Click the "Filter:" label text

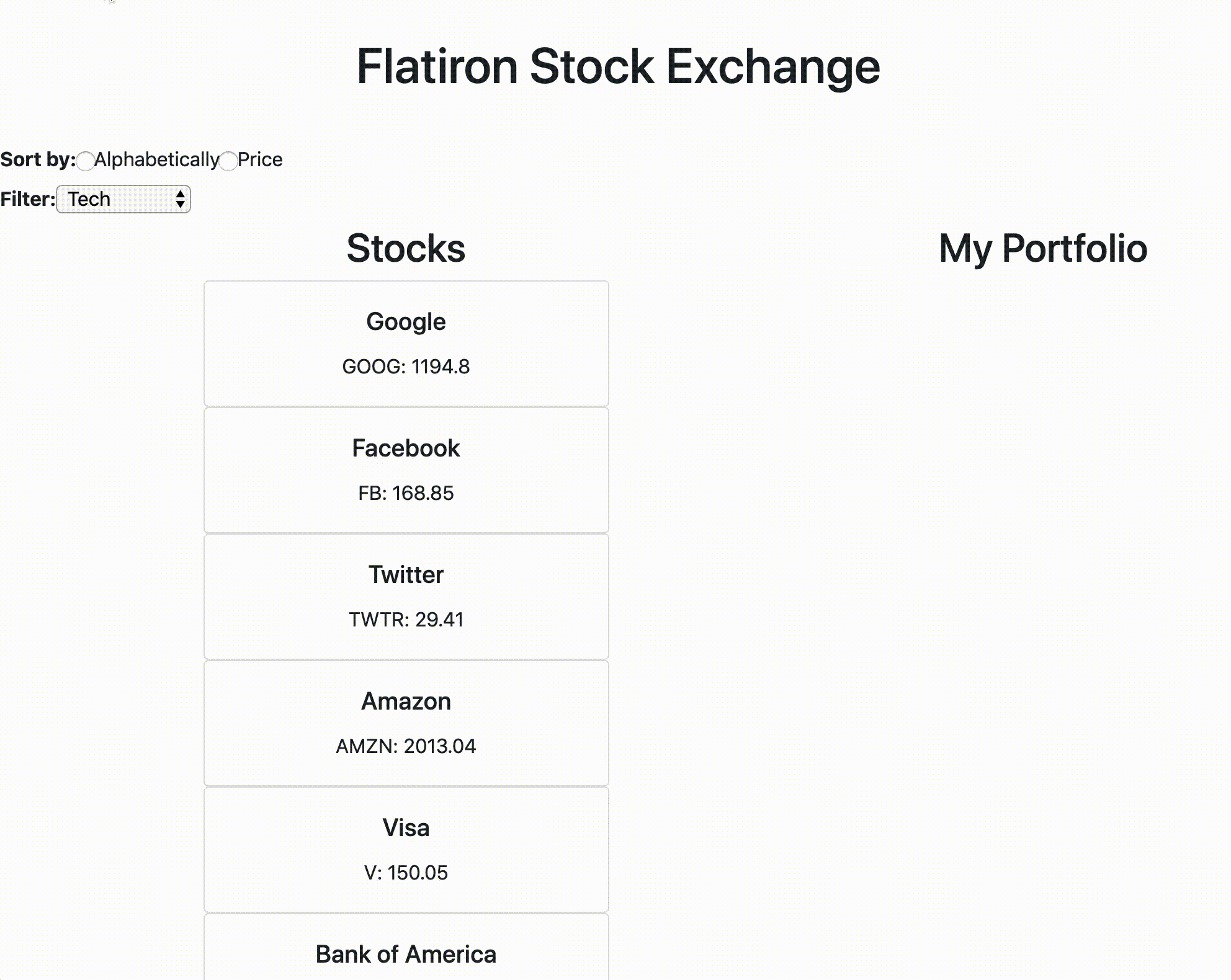tap(28, 199)
